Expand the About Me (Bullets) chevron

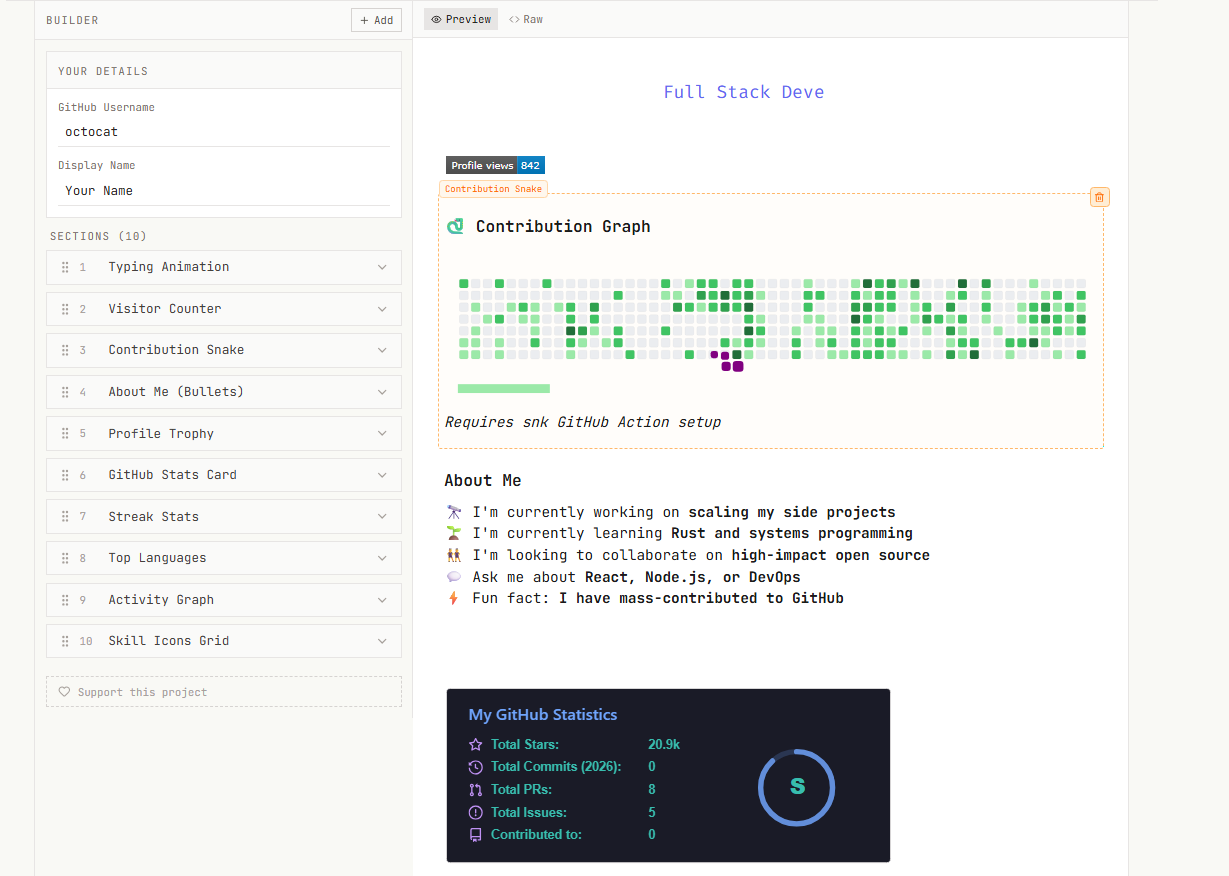(x=382, y=392)
